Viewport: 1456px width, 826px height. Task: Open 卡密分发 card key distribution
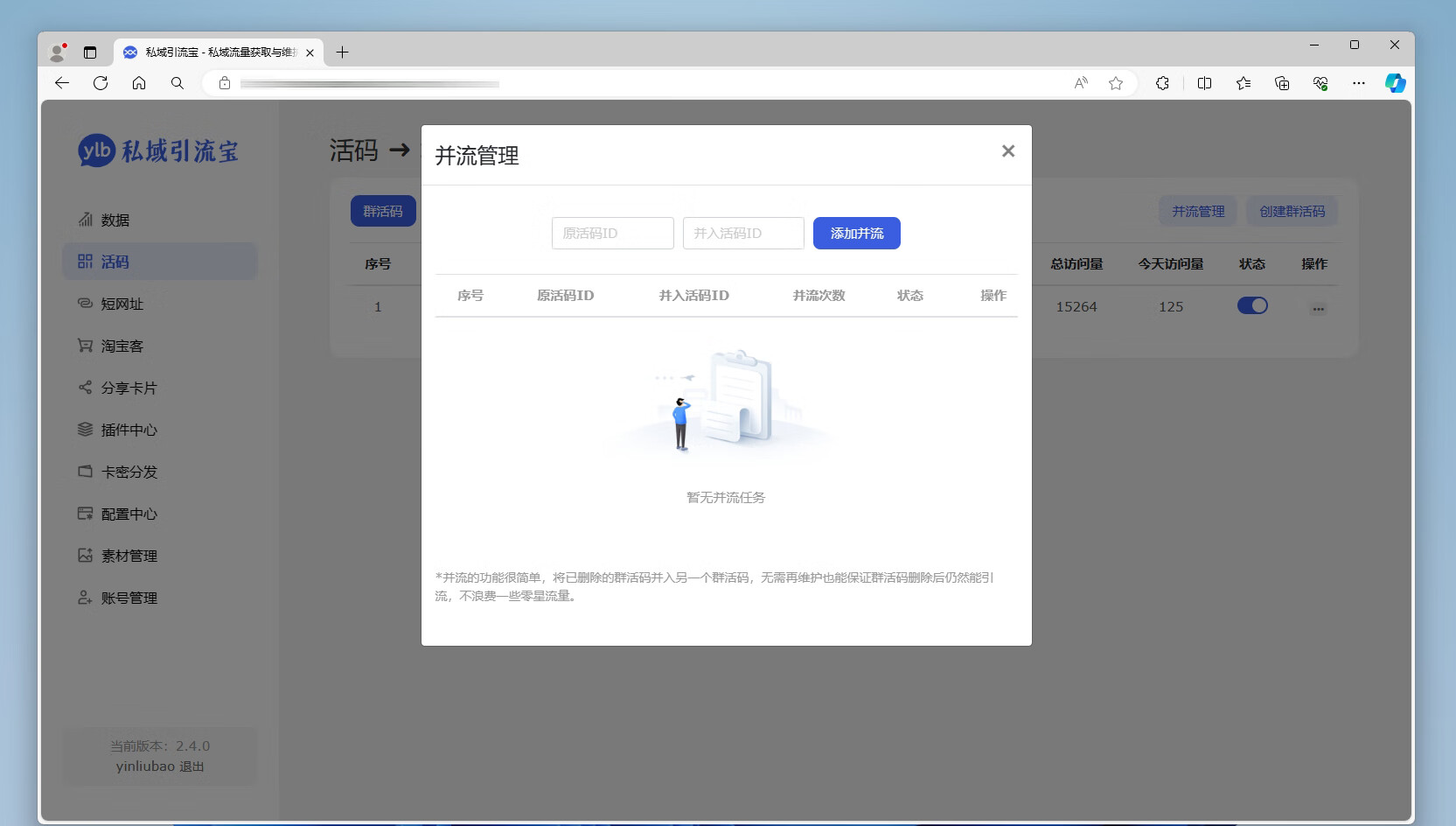pyautogui.click(x=129, y=472)
